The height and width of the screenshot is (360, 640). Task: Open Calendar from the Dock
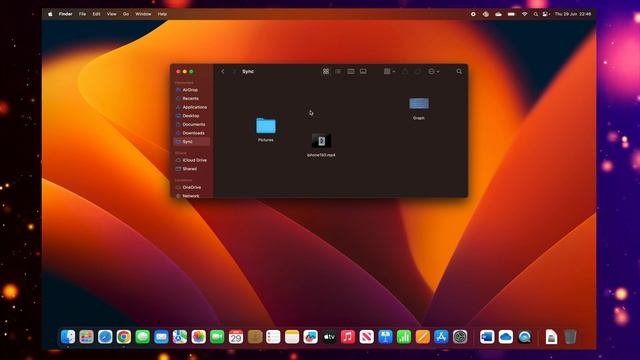point(236,337)
